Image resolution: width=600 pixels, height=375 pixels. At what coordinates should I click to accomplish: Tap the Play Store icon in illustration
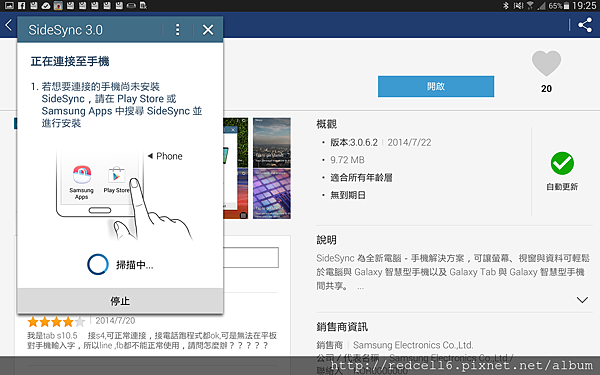click(116, 176)
